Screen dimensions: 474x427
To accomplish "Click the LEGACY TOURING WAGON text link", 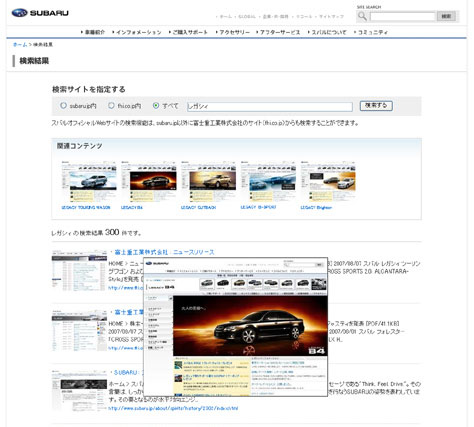I will [86, 207].
